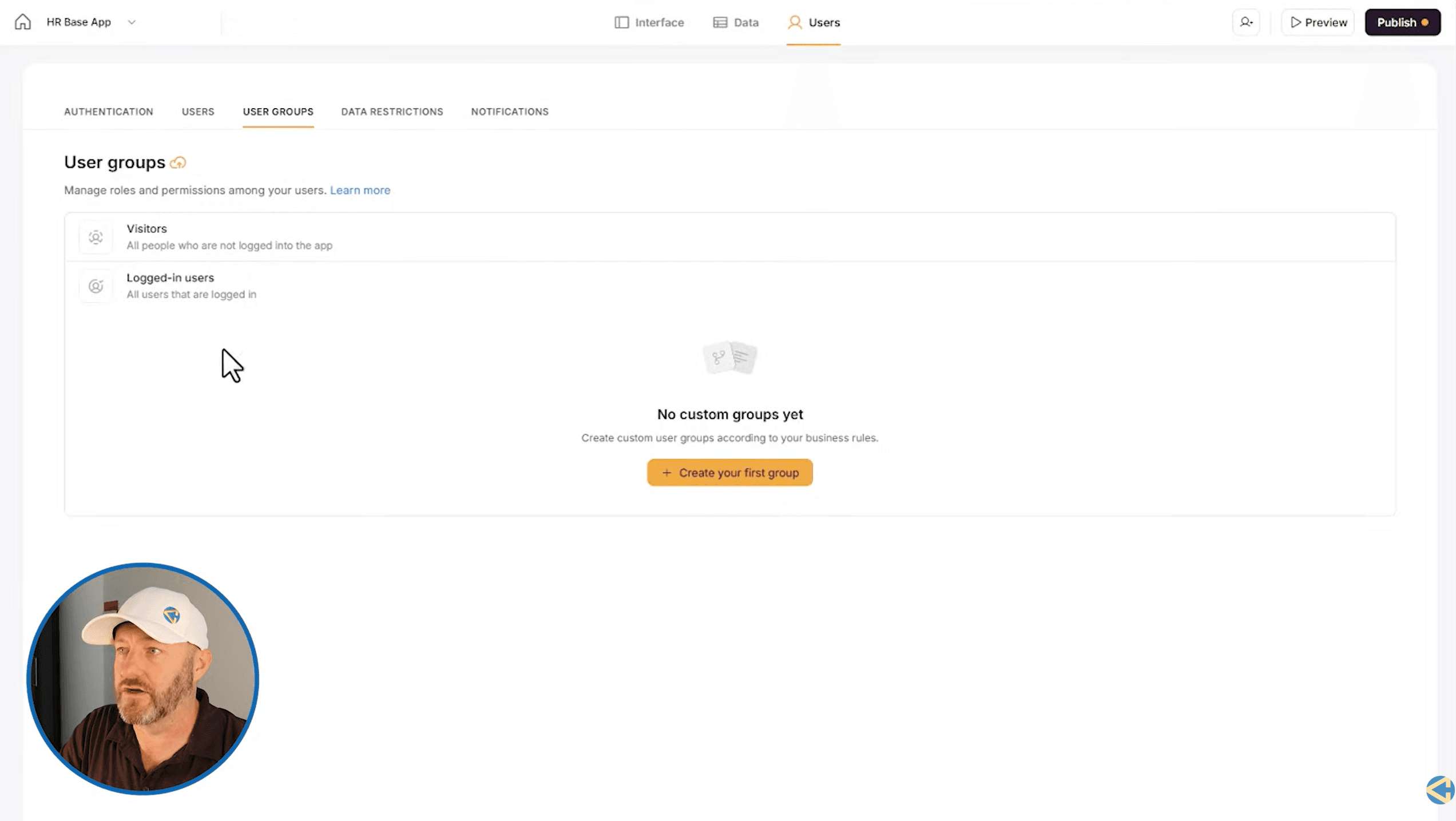Expand the app switcher chevron
1456x821 pixels.
coord(132,22)
